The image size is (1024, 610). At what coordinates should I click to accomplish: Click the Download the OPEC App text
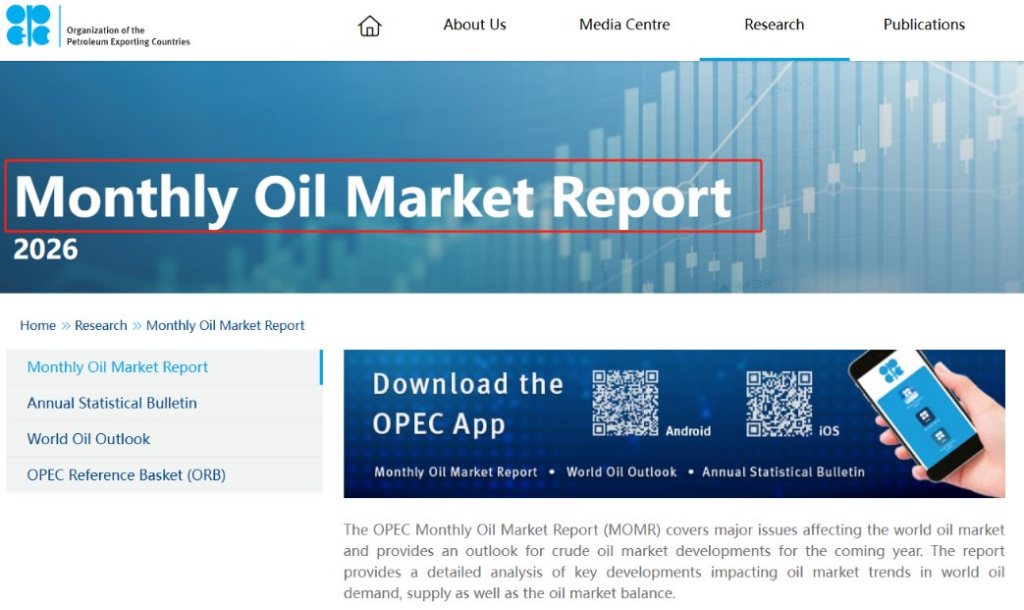click(468, 404)
